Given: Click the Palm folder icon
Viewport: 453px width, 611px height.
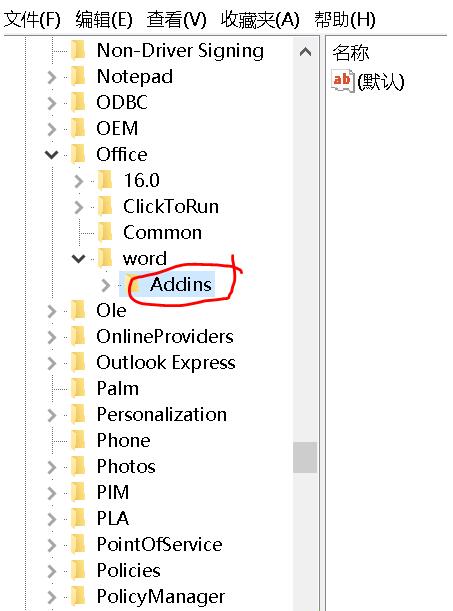Looking at the screenshot, I should click(x=78, y=388).
